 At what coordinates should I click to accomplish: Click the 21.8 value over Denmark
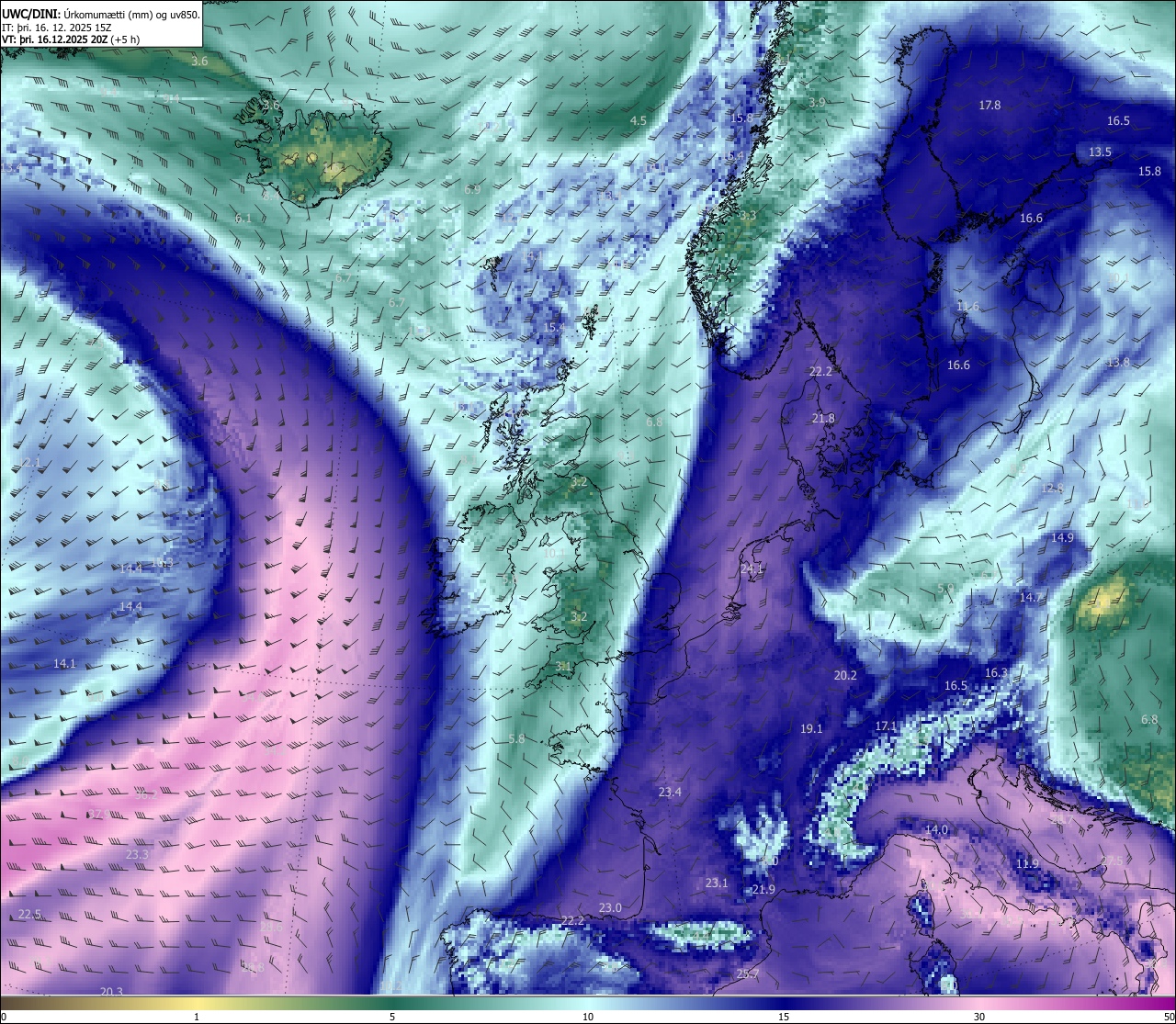click(823, 419)
